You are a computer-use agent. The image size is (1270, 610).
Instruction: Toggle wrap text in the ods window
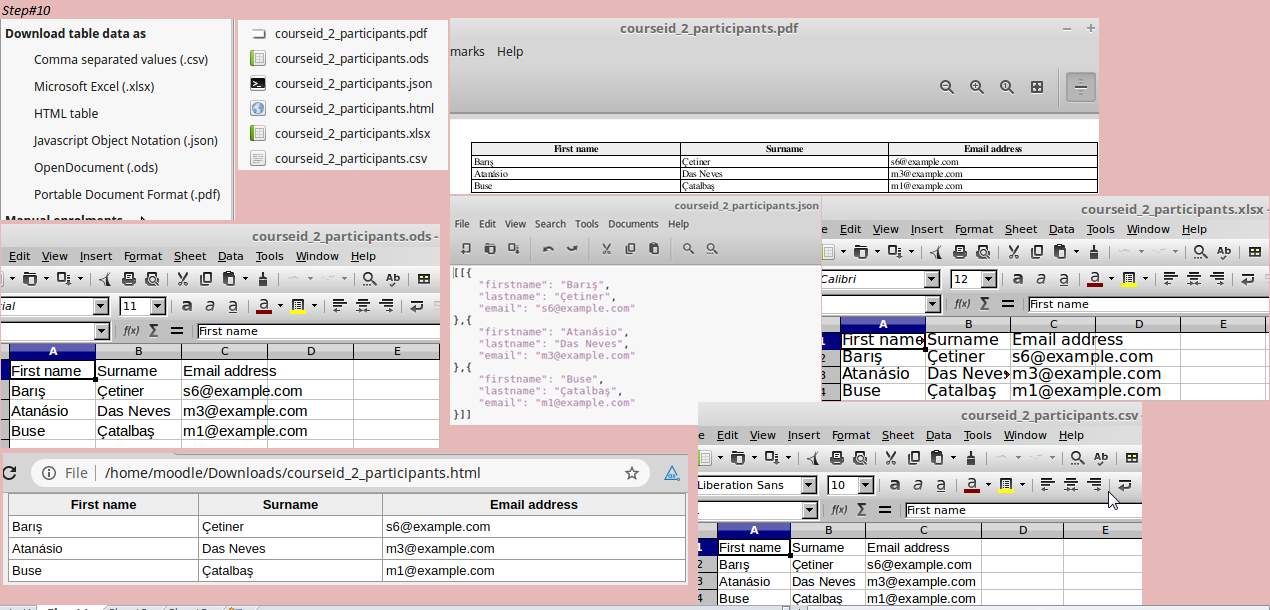click(417, 306)
